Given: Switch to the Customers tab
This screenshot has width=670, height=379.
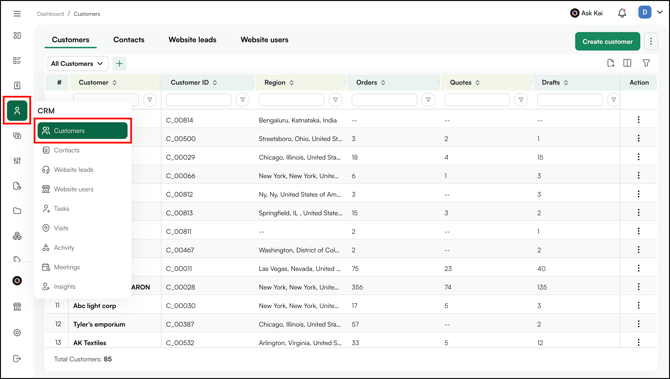Looking at the screenshot, I should click(x=71, y=40).
